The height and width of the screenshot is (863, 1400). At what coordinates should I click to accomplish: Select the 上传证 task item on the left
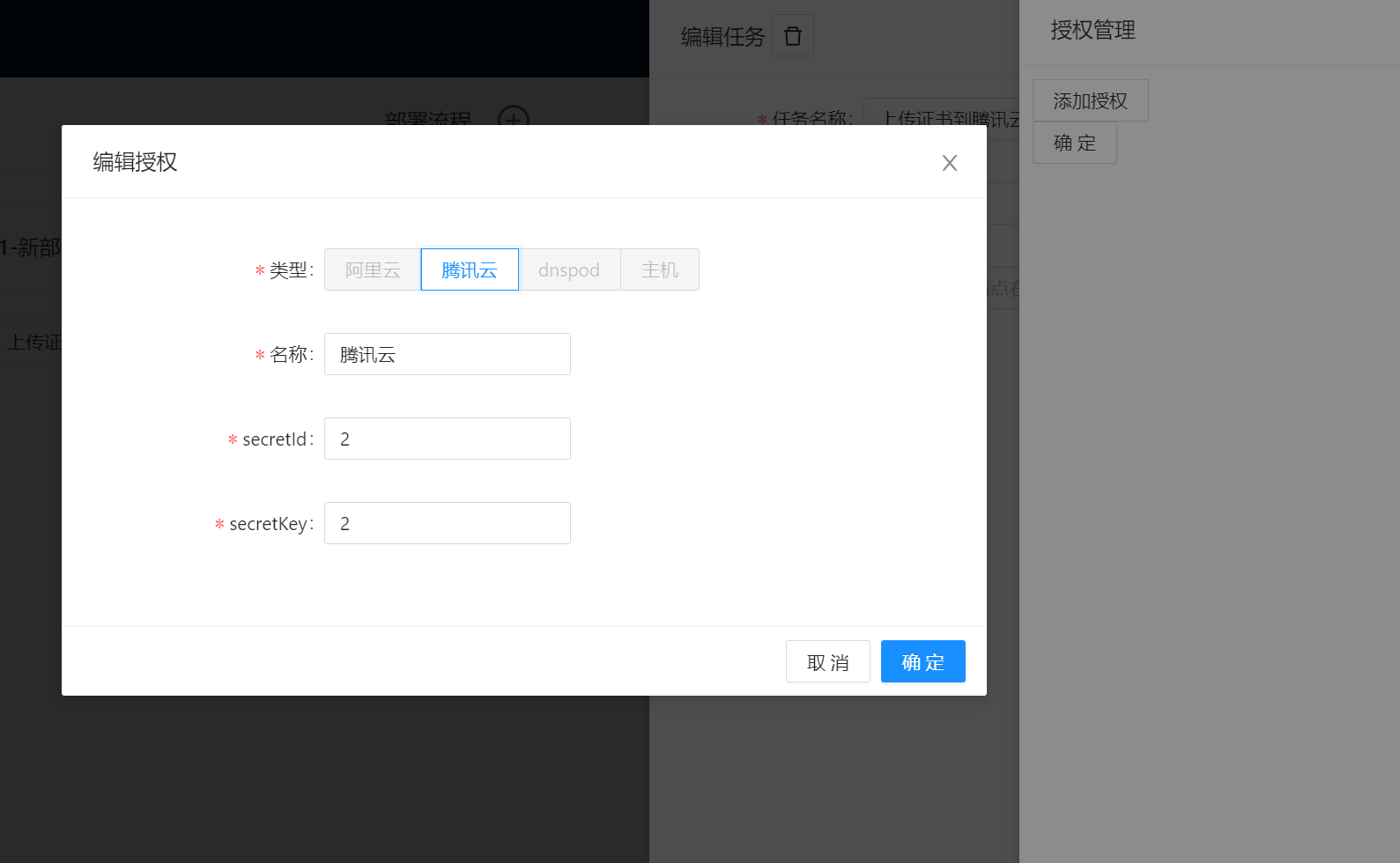pyautogui.click(x=33, y=342)
